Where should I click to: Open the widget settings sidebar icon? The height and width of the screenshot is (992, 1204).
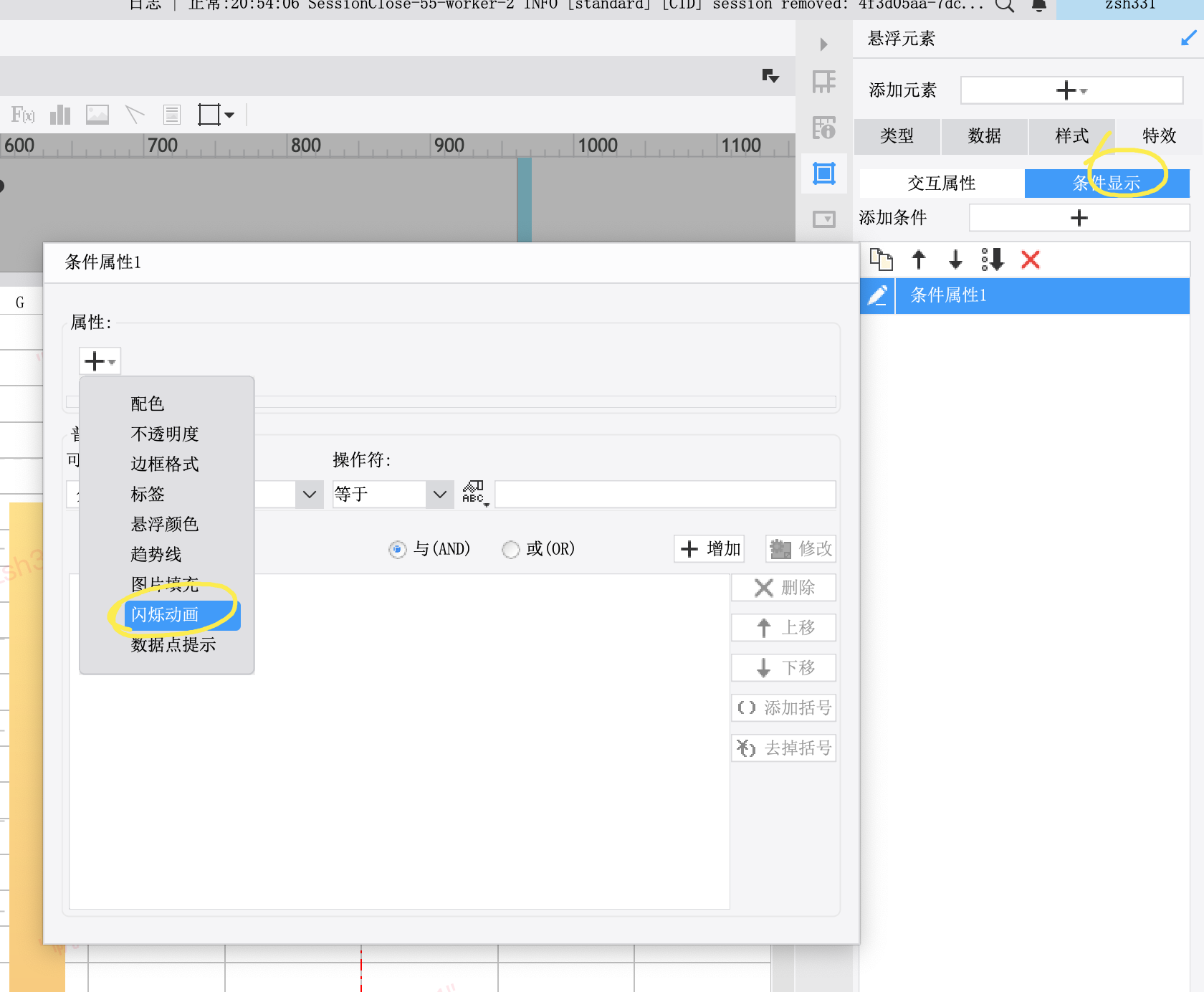[824, 219]
